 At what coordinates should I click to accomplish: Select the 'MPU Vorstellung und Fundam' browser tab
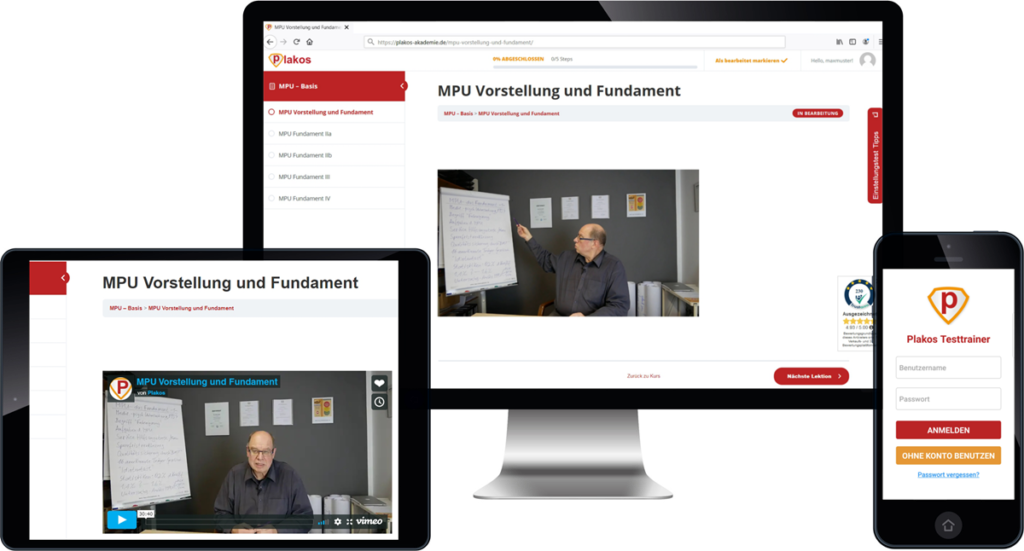[306, 27]
